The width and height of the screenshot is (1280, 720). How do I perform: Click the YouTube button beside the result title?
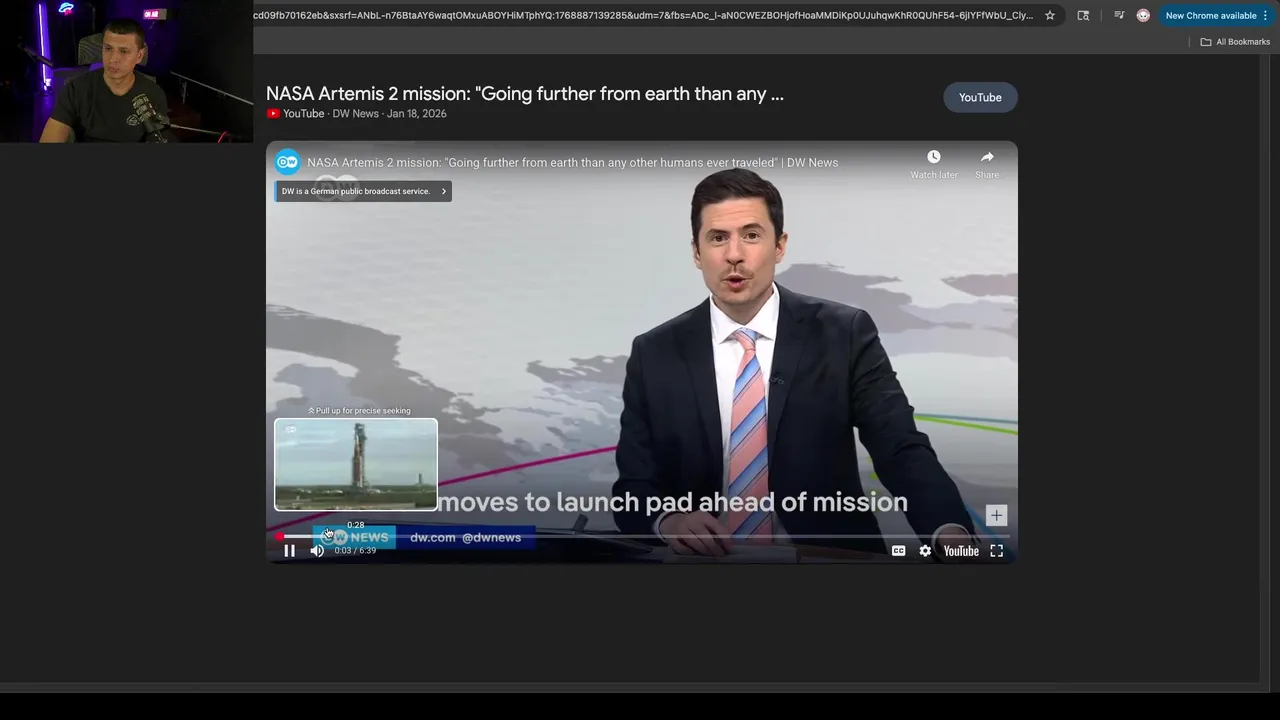(980, 97)
